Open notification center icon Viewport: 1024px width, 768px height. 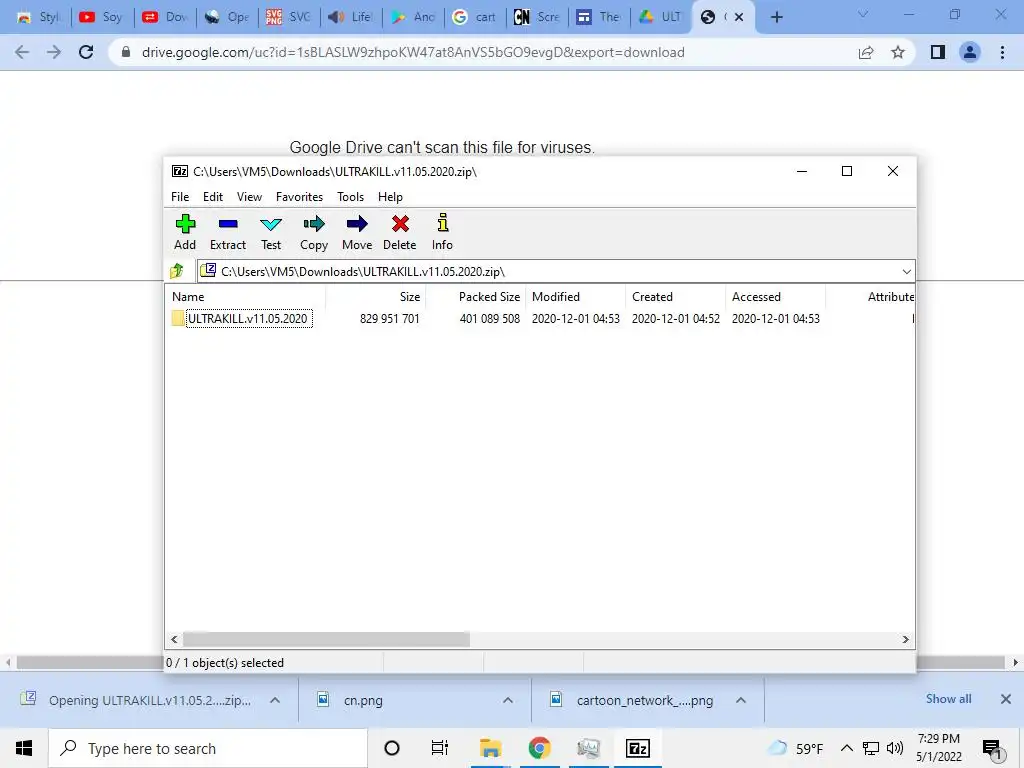992,749
